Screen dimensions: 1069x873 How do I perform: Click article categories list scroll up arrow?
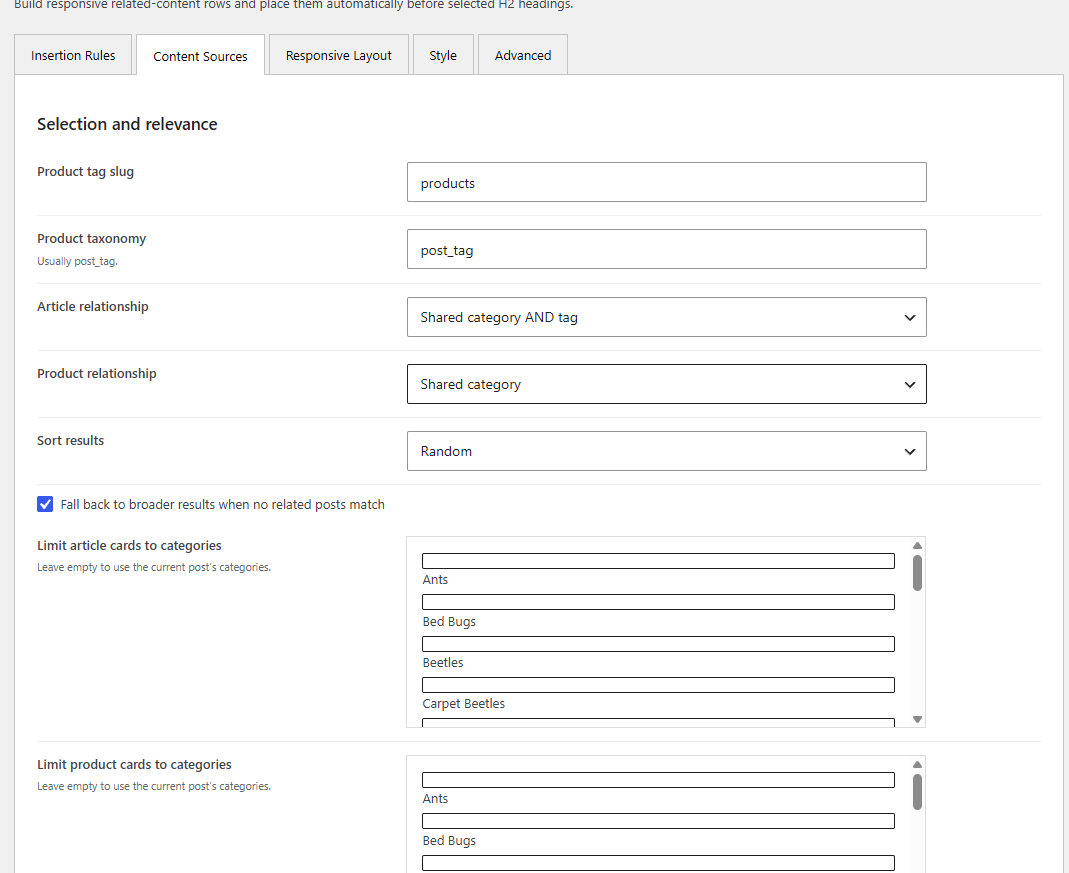[917, 545]
